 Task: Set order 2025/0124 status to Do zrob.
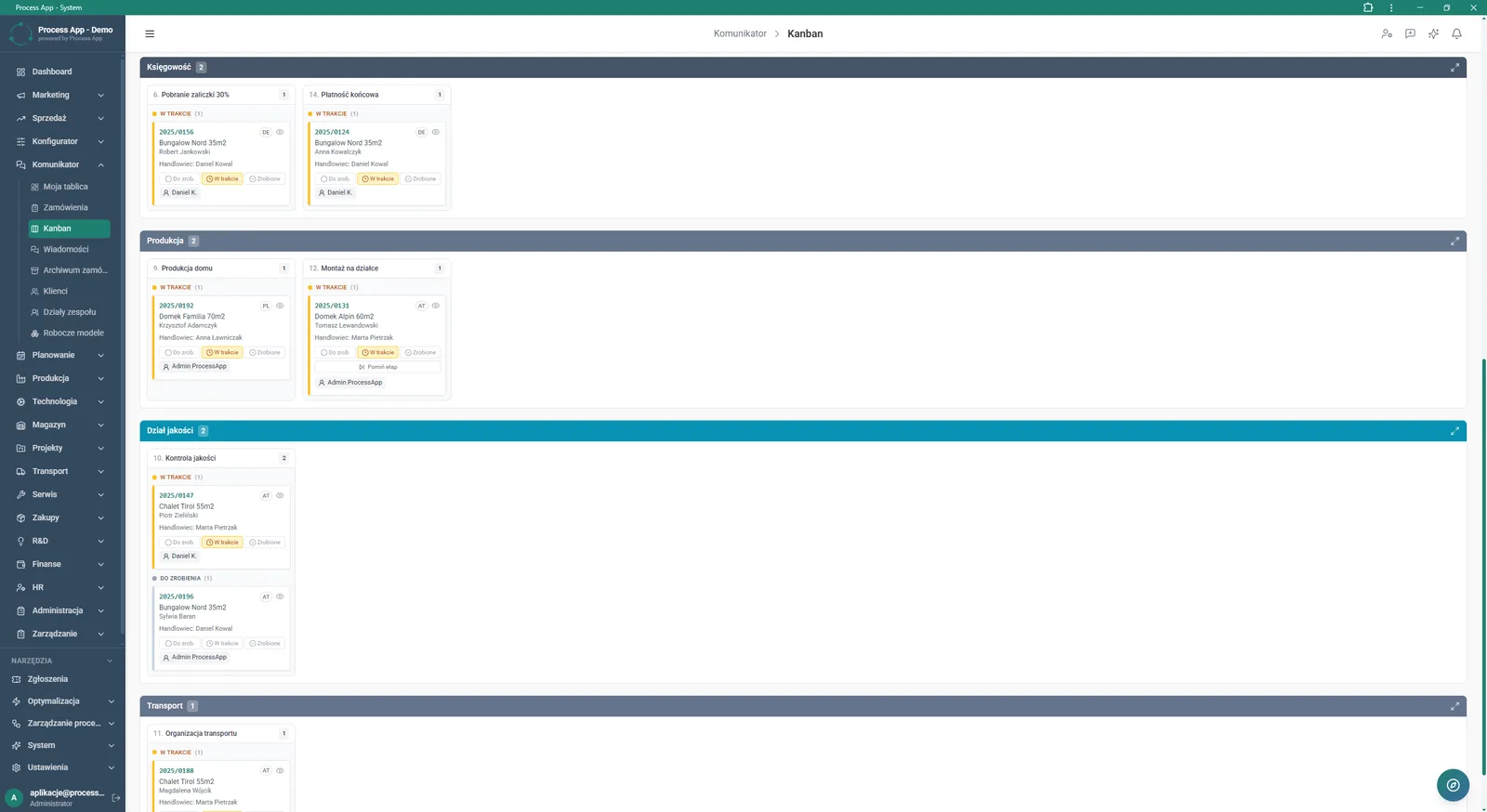tap(336, 178)
